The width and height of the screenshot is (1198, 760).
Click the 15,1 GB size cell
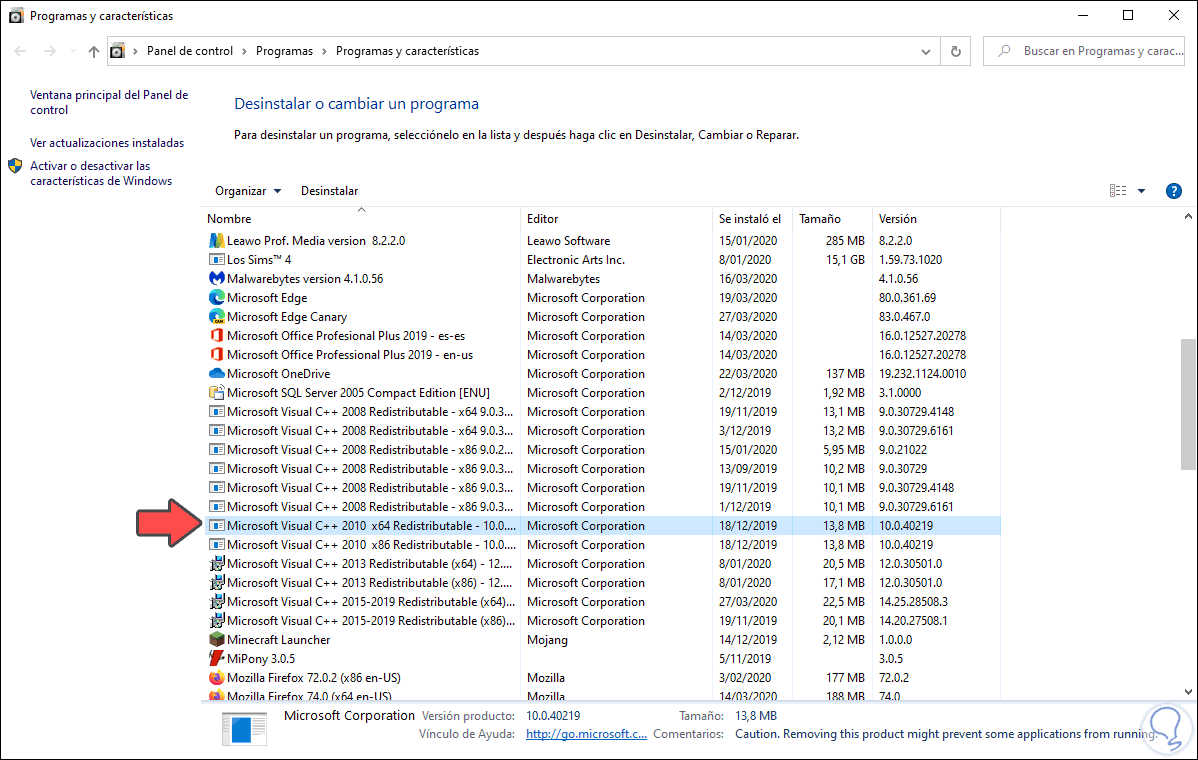[845, 260]
